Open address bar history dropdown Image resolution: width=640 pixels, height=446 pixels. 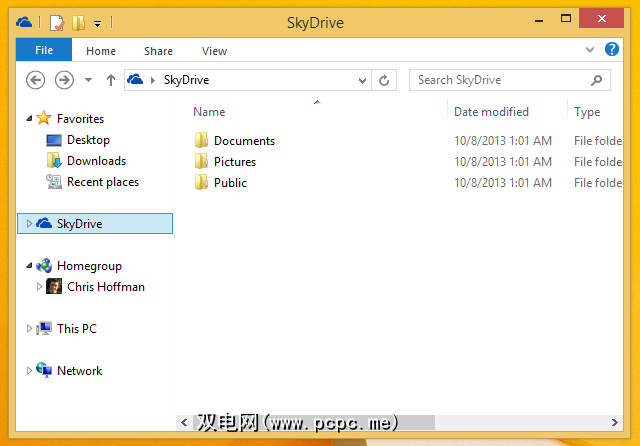(x=362, y=80)
